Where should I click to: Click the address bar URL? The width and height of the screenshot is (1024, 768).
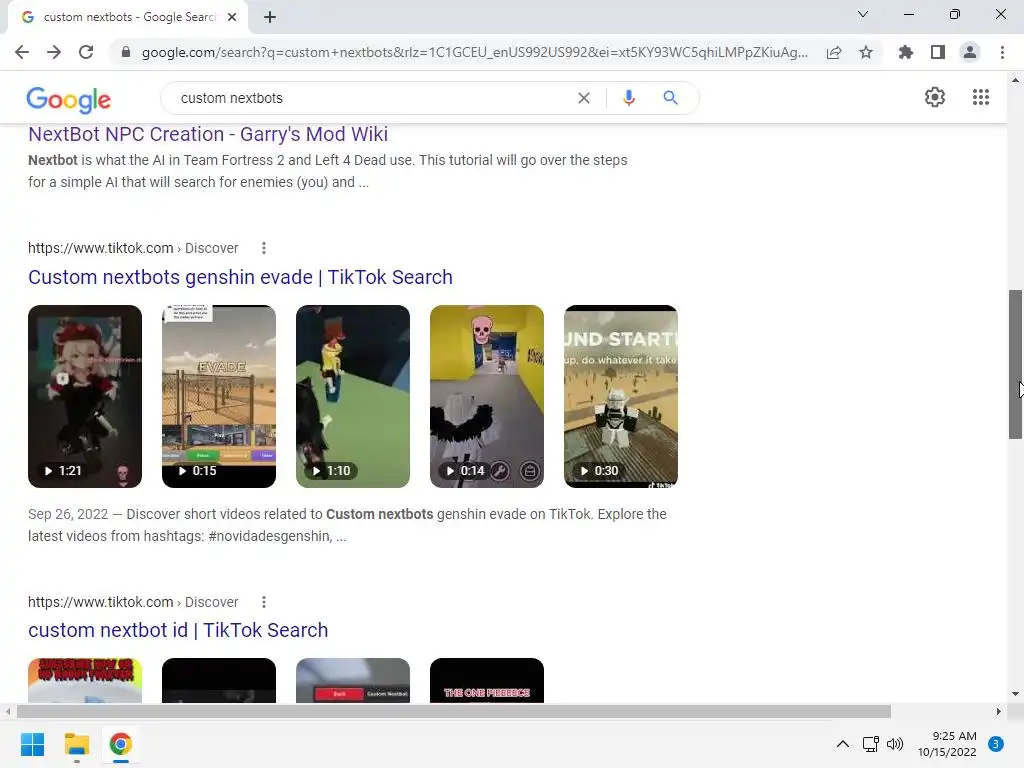coord(475,52)
